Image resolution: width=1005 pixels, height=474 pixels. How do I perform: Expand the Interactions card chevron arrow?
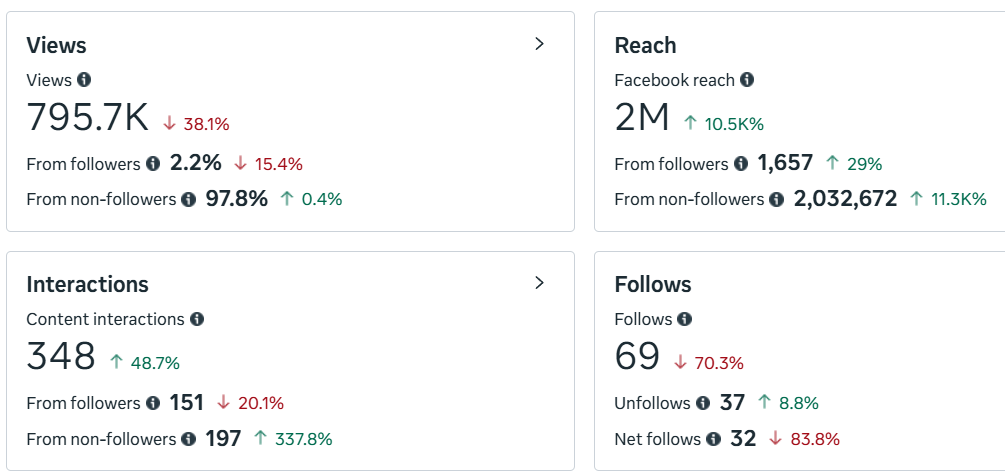point(540,283)
